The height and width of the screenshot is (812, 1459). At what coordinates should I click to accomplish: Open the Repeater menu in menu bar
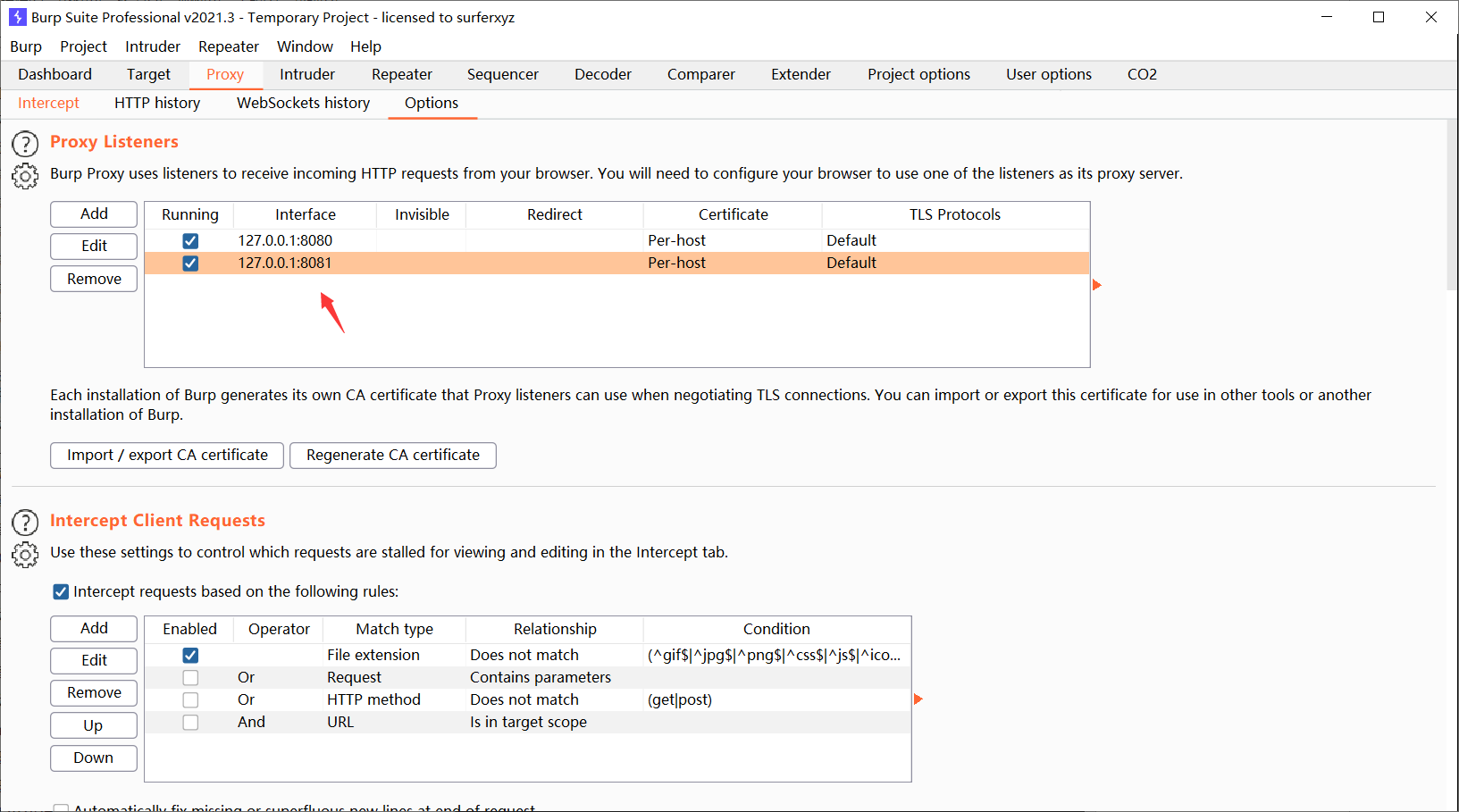pyautogui.click(x=229, y=46)
